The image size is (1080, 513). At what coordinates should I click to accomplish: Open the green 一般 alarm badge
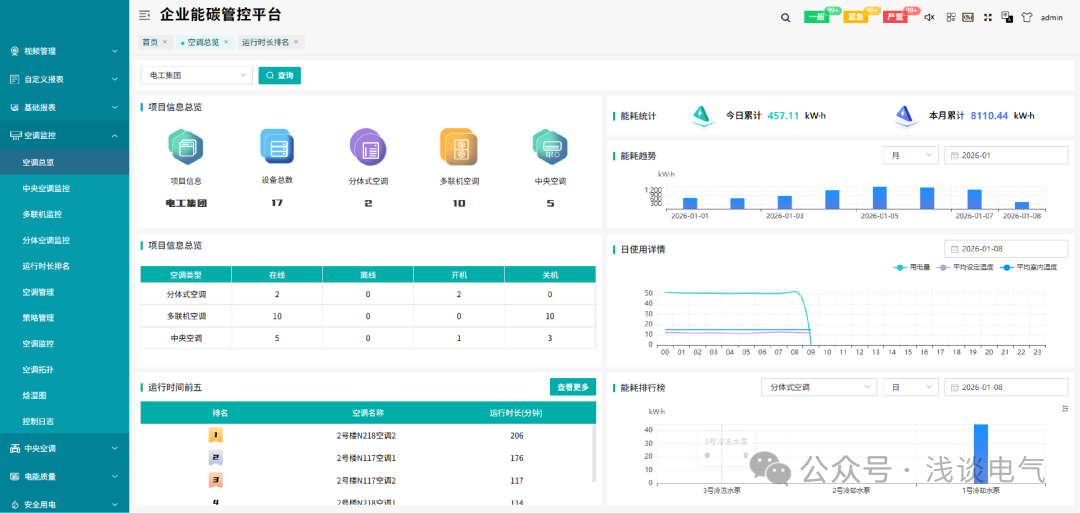click(817, 17)
